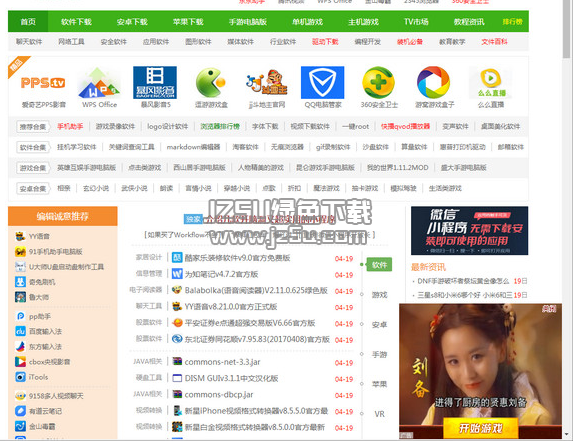Screen dimensions: 577x444
Task: Open commons-dbcp.jar download link
Action: click(219, 394)
